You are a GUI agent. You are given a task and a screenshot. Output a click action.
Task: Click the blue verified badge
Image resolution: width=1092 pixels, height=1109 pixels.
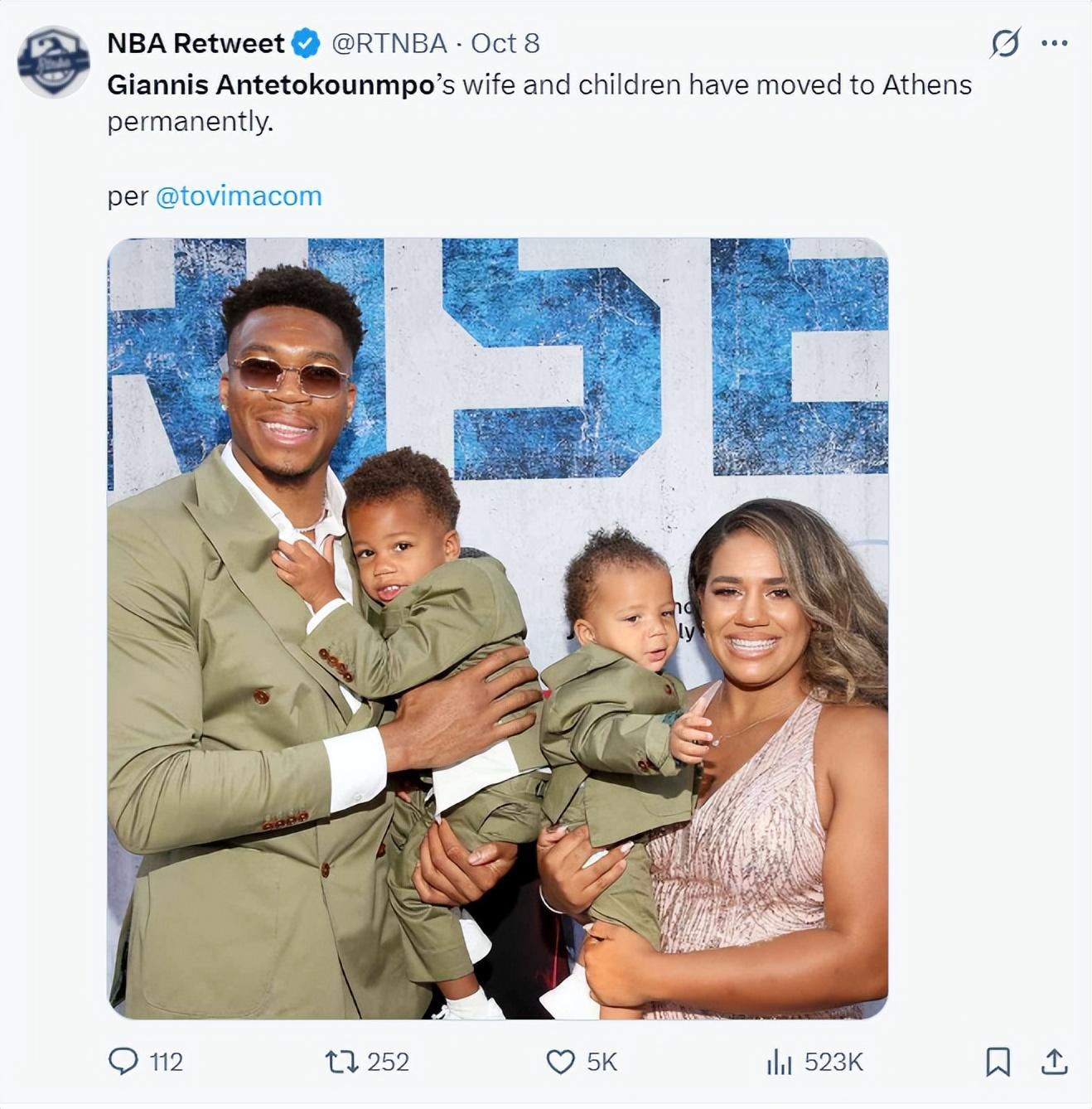tap(307, 43)
